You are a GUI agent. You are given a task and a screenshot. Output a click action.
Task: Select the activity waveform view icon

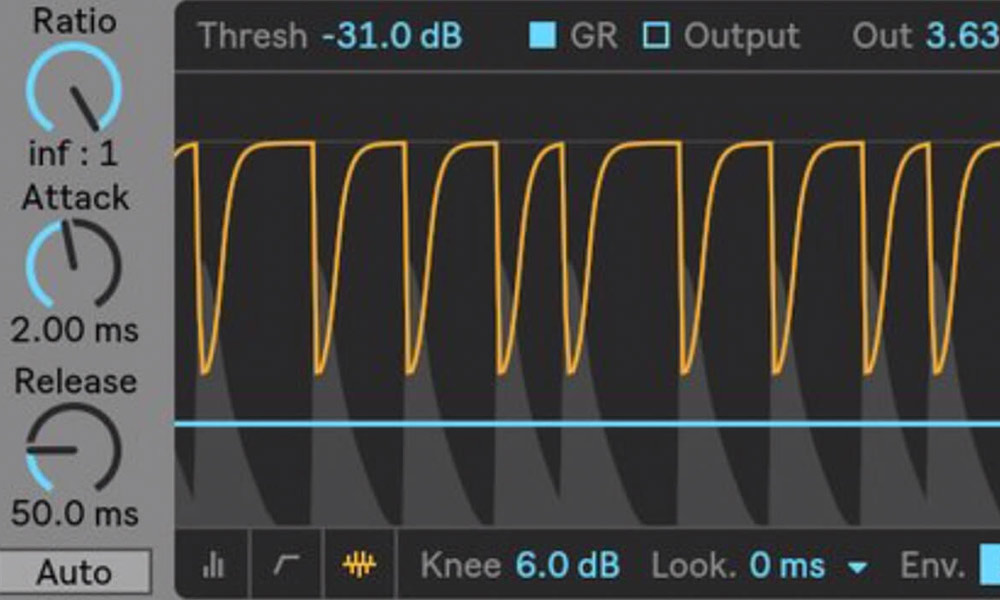coord(359,566)
